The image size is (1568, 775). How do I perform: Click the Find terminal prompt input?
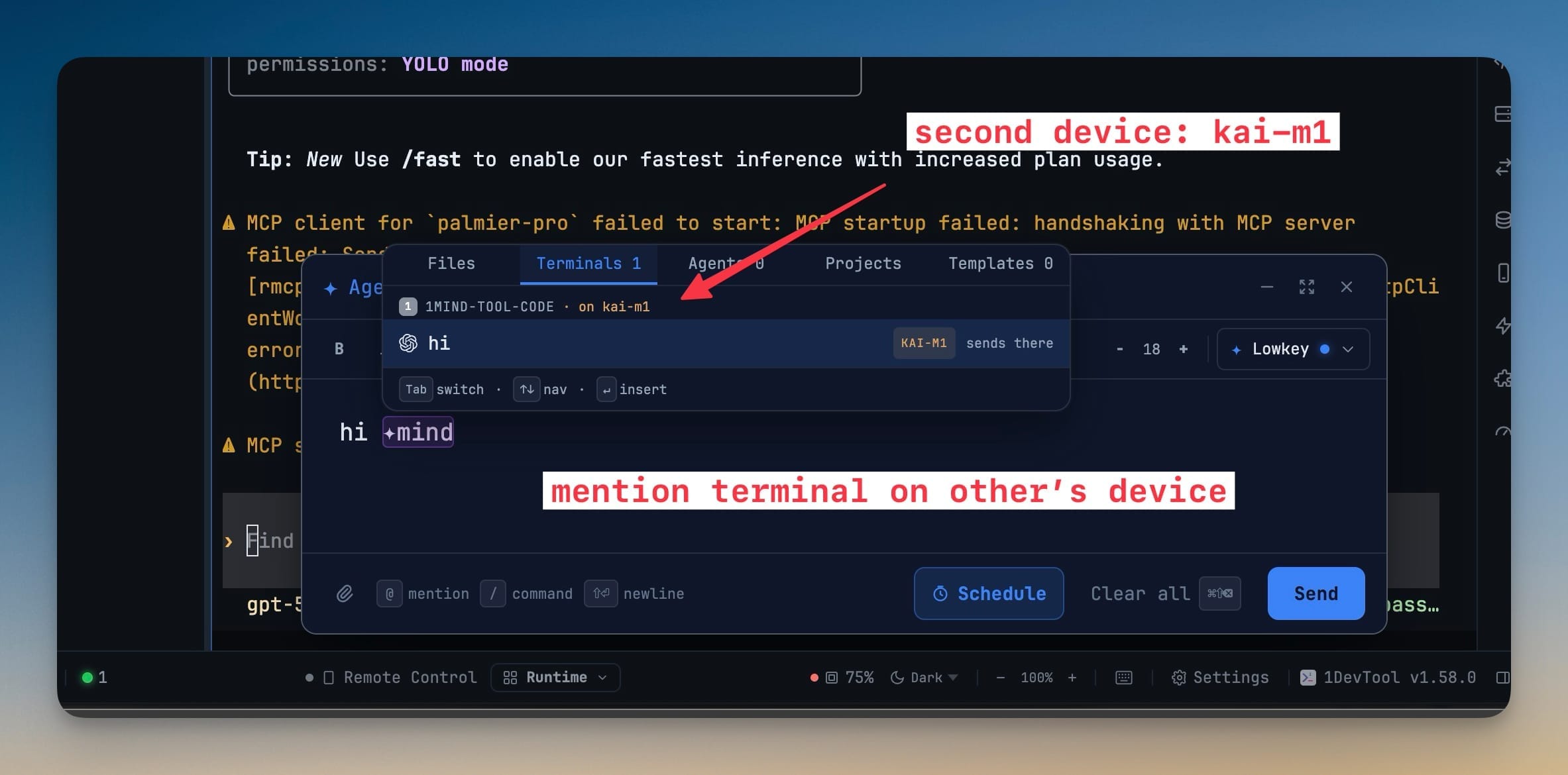(x=270, y=541)
